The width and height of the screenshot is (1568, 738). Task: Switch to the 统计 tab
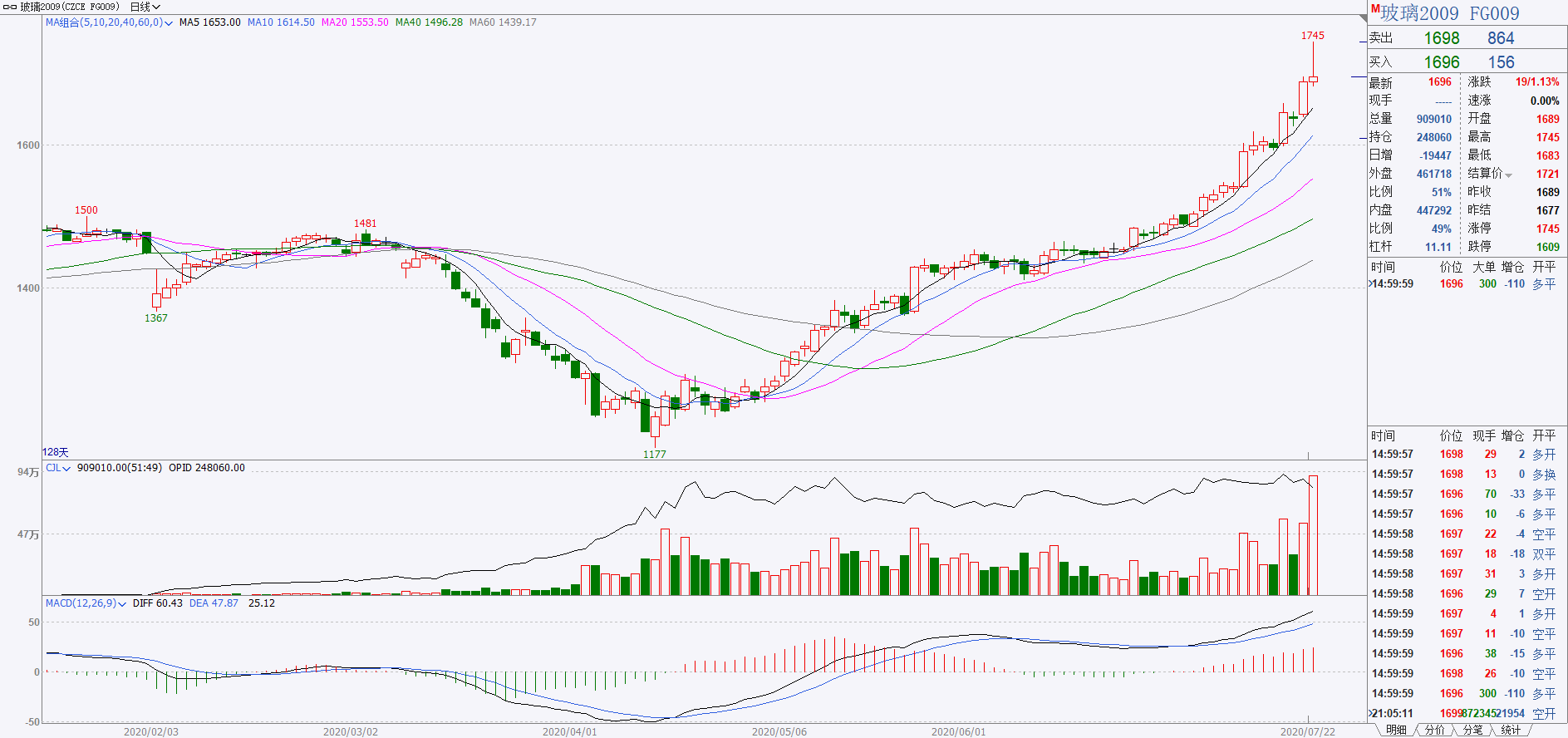(1511, 730)
